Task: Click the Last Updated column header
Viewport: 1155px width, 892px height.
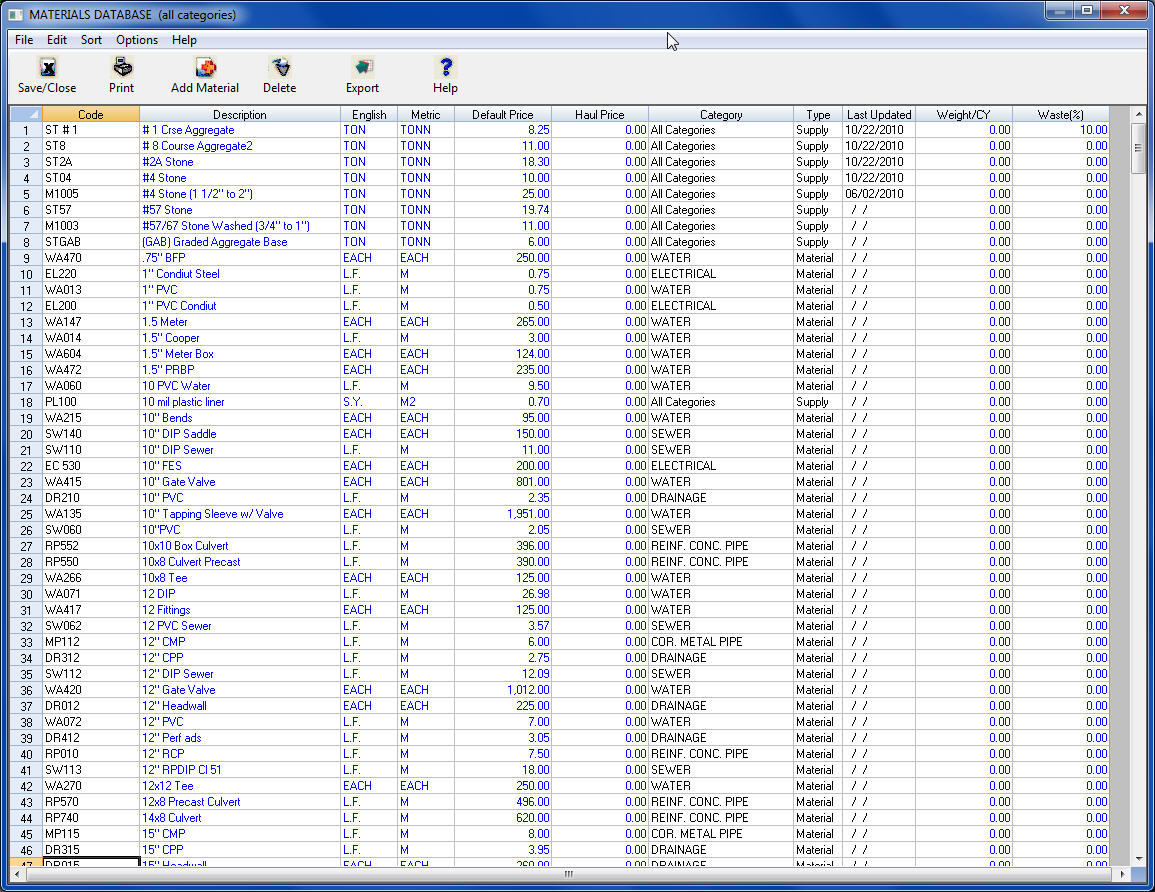Action: (x=879, y=114)
